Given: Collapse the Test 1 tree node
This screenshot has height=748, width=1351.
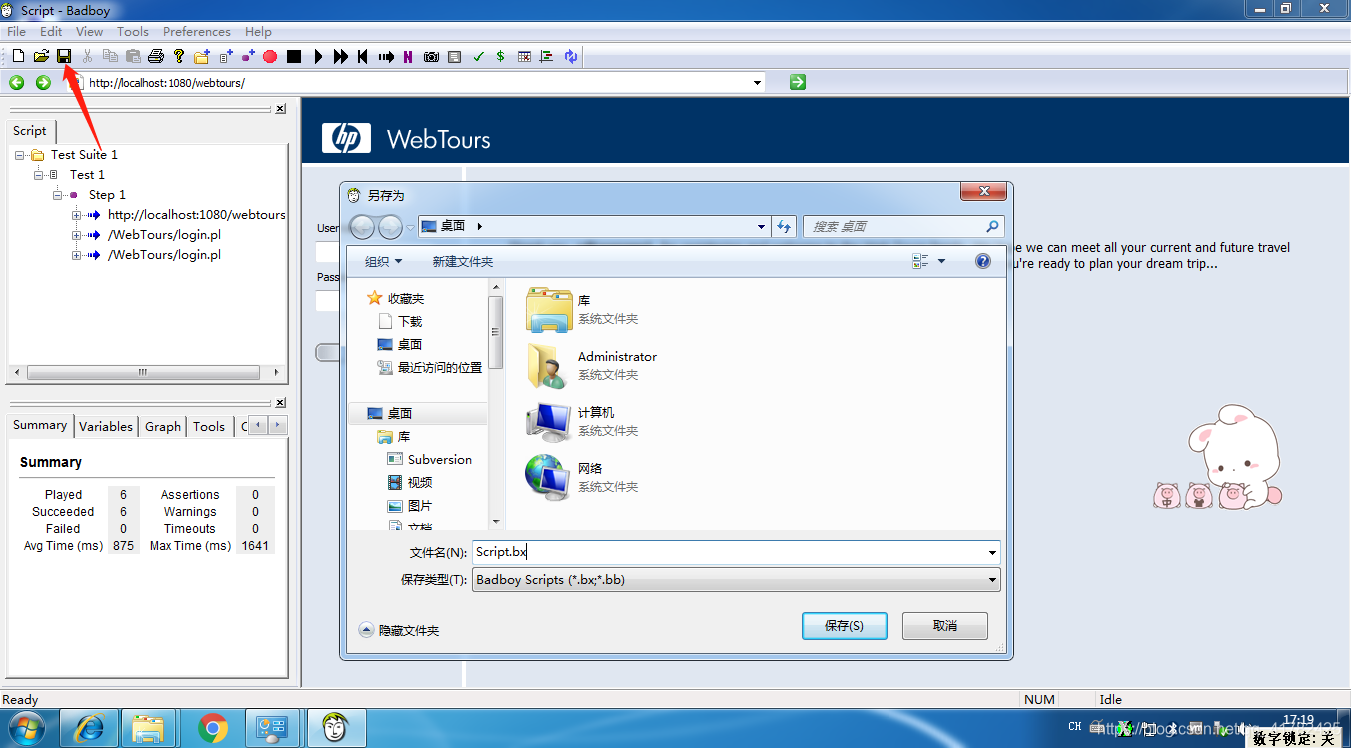Looking at the screenshot, I should click(39, 175).
